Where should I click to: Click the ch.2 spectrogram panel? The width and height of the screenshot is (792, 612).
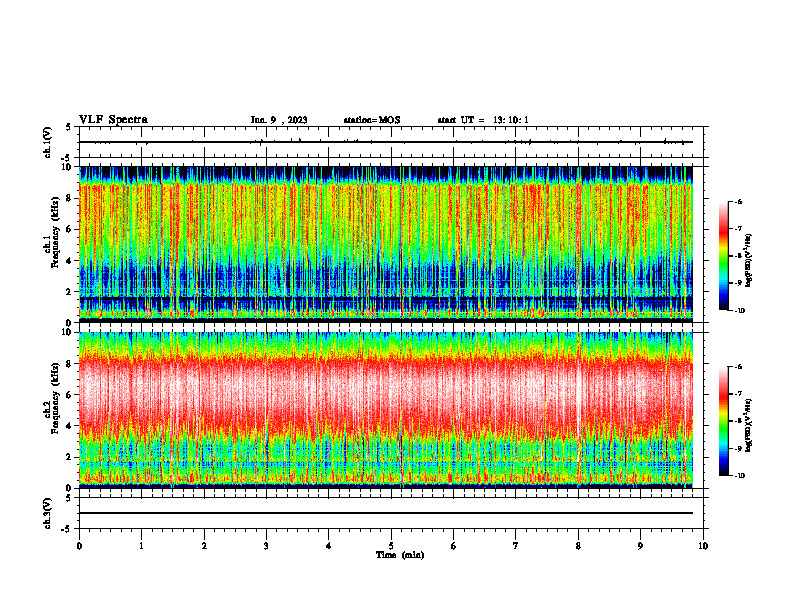386,410
